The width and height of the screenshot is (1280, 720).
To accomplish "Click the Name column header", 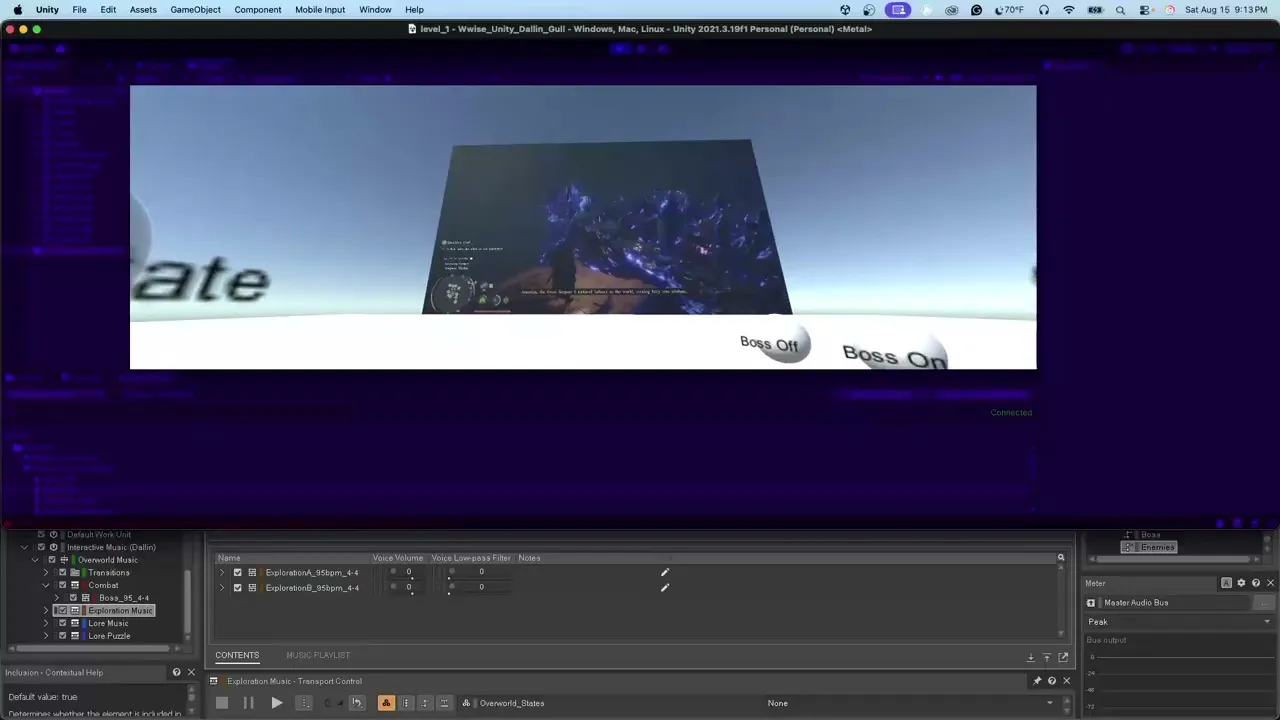I will pos(229,558).
